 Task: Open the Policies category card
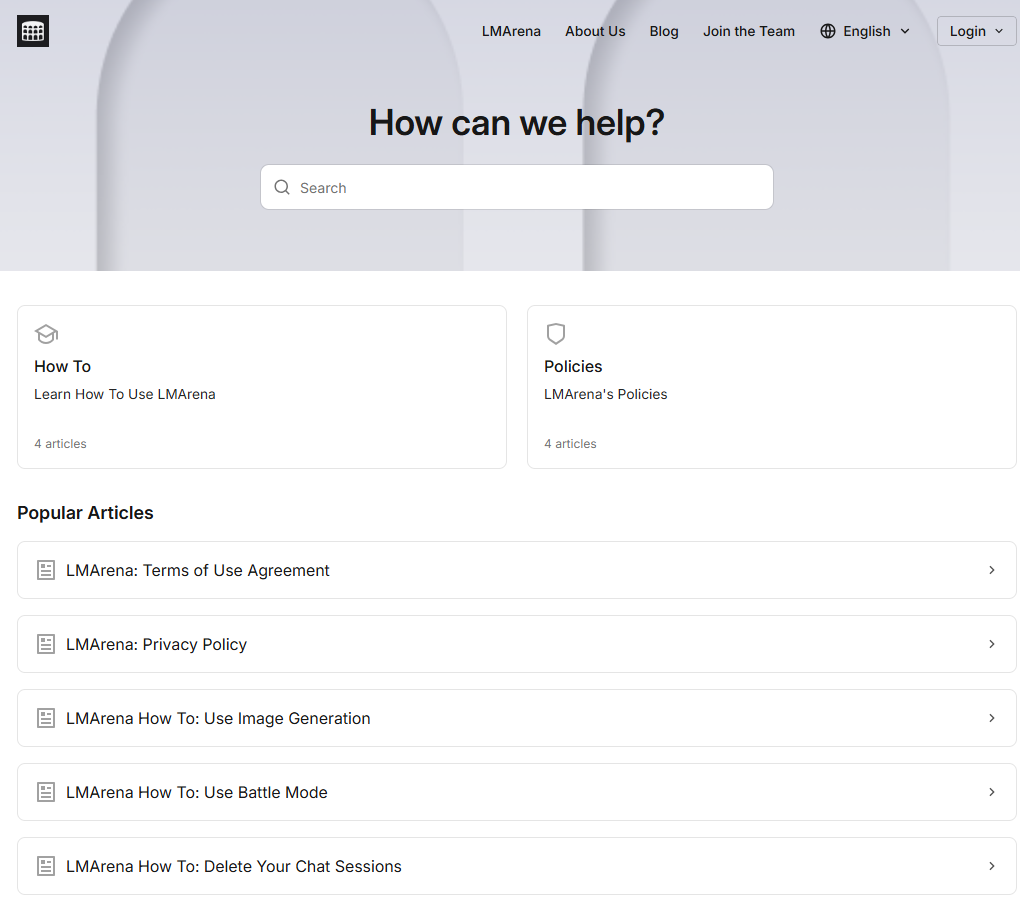(x=771, y=387)
